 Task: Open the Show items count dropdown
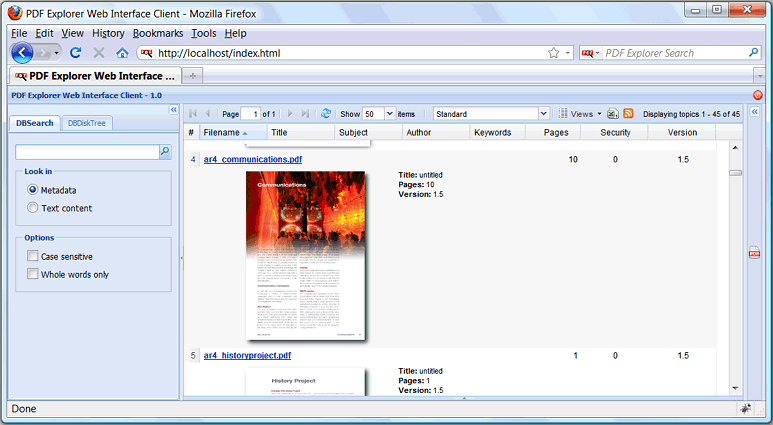click(389, 114)
